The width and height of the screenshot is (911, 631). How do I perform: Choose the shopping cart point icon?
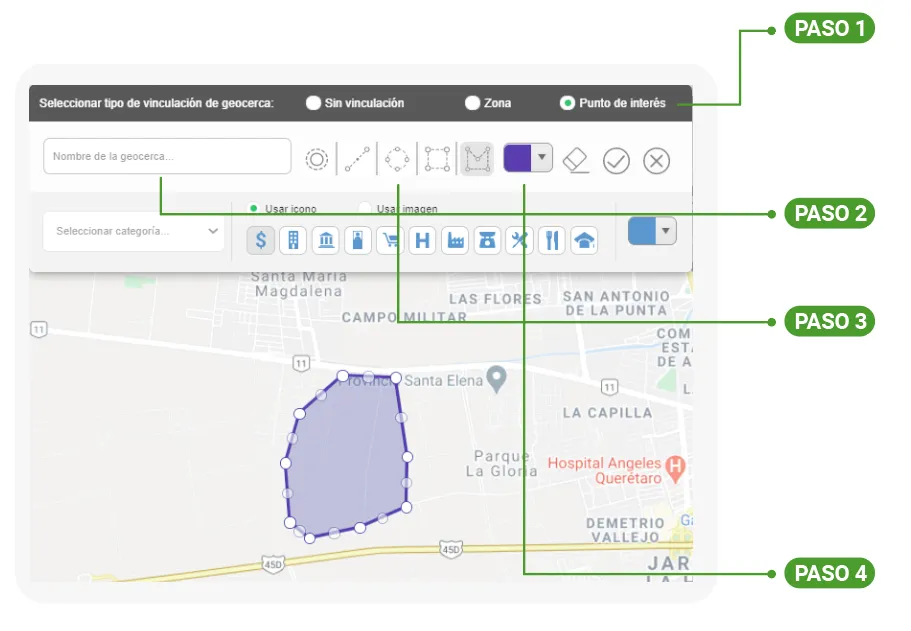point(390,240)
